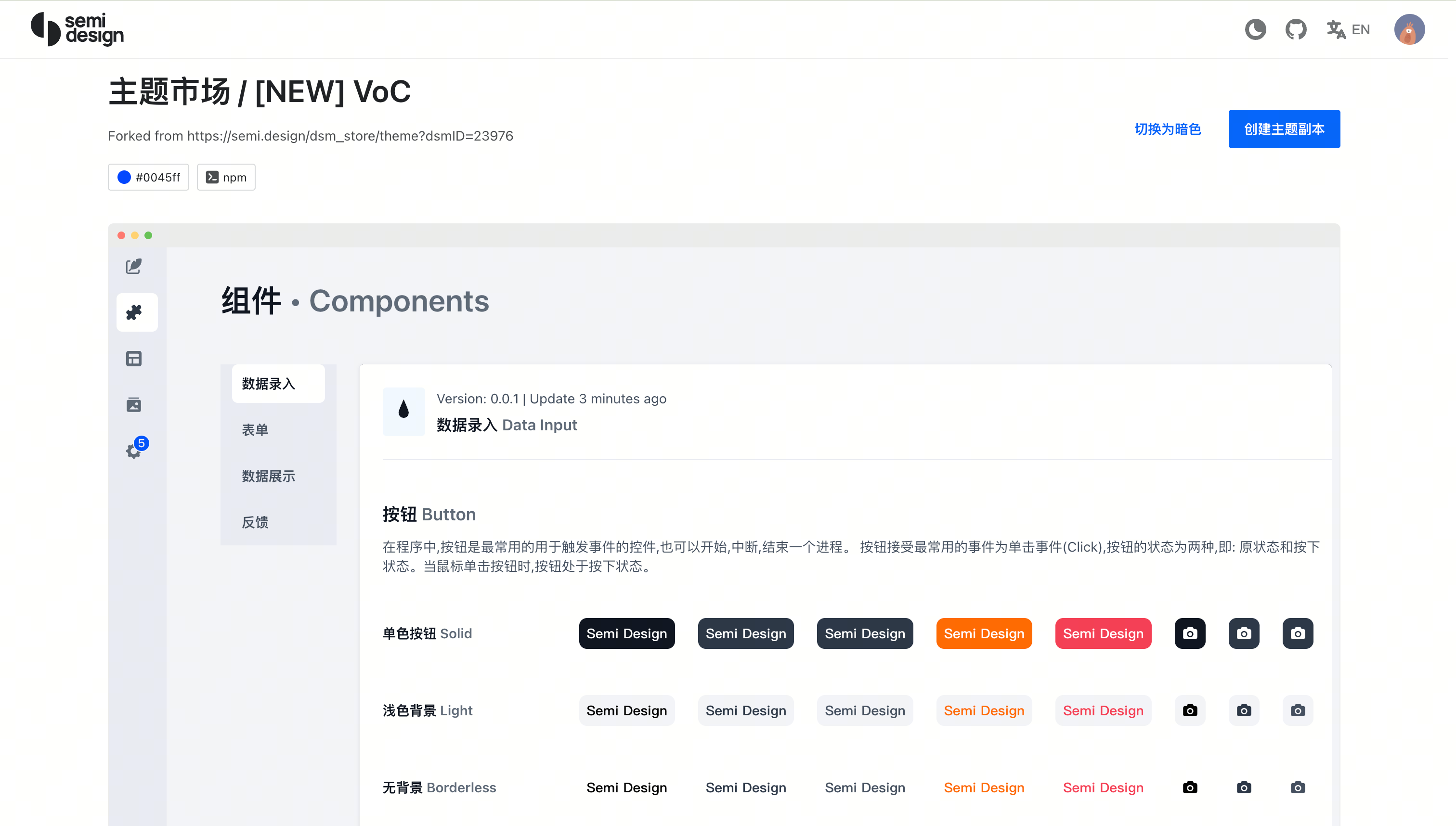
Task: Click the third Solid row Semi Design button
Action: point(865,633)
